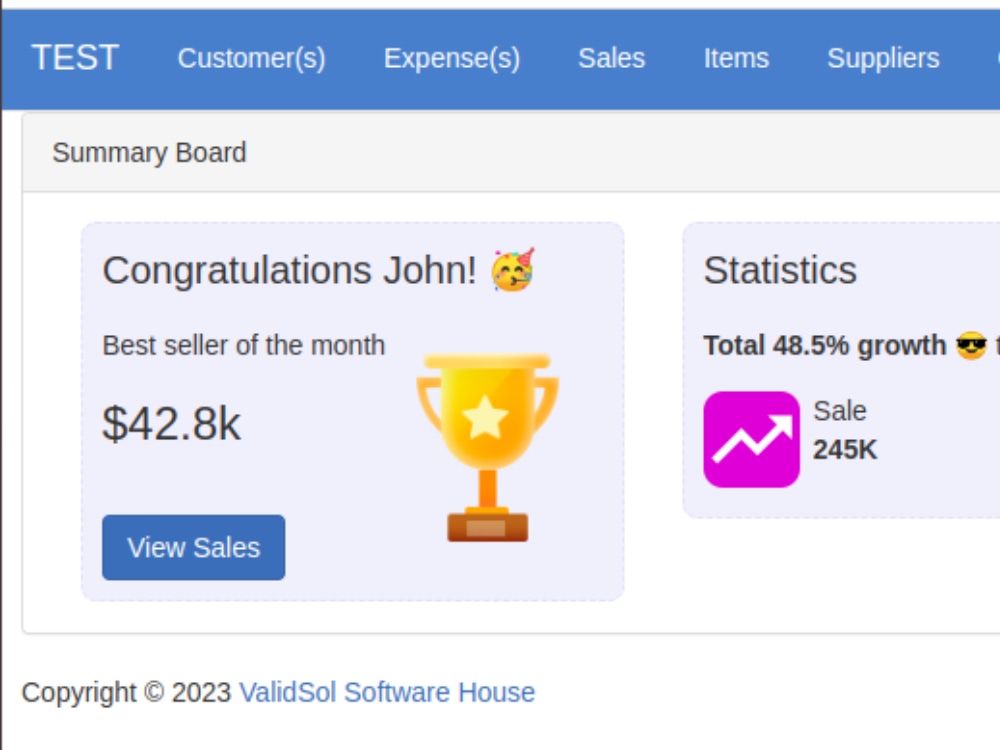The image size is (1000, 750).
Task: Click the View Sales button
Action: pos(193,547)
